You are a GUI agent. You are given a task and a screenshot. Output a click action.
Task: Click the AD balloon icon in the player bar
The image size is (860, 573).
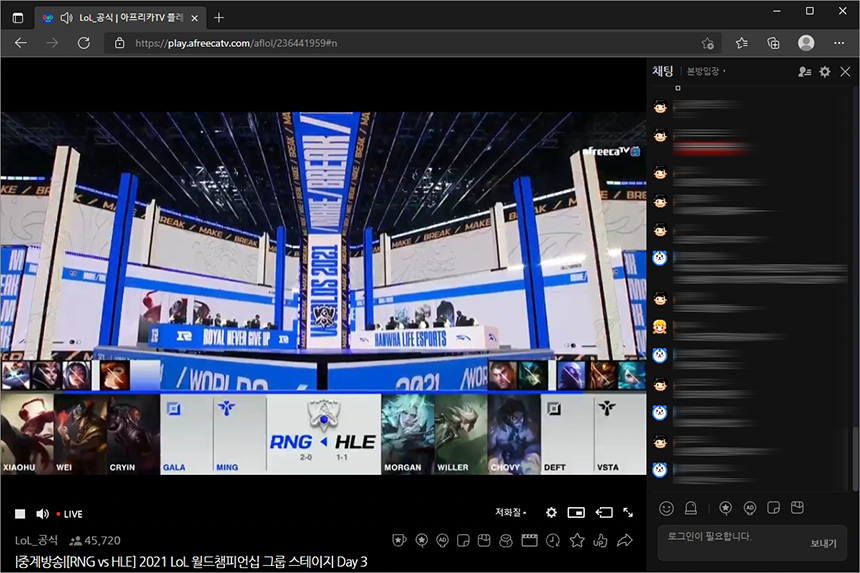point(442,541)
